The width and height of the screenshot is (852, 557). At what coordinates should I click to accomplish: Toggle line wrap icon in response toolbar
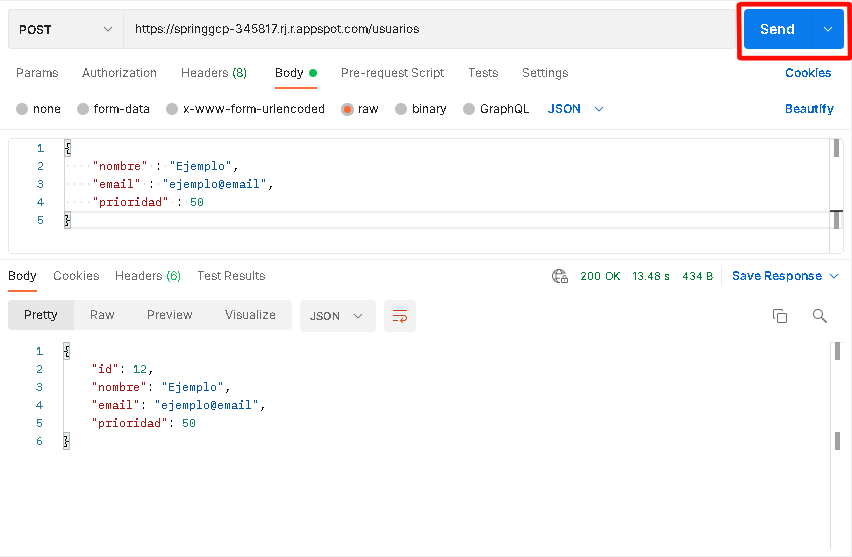(x=400, y=316)
